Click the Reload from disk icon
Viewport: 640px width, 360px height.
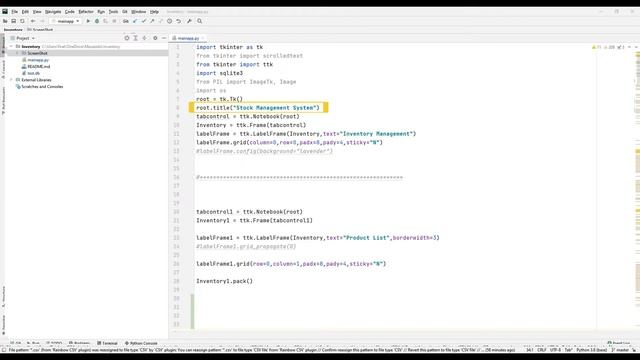pos(22,21)
